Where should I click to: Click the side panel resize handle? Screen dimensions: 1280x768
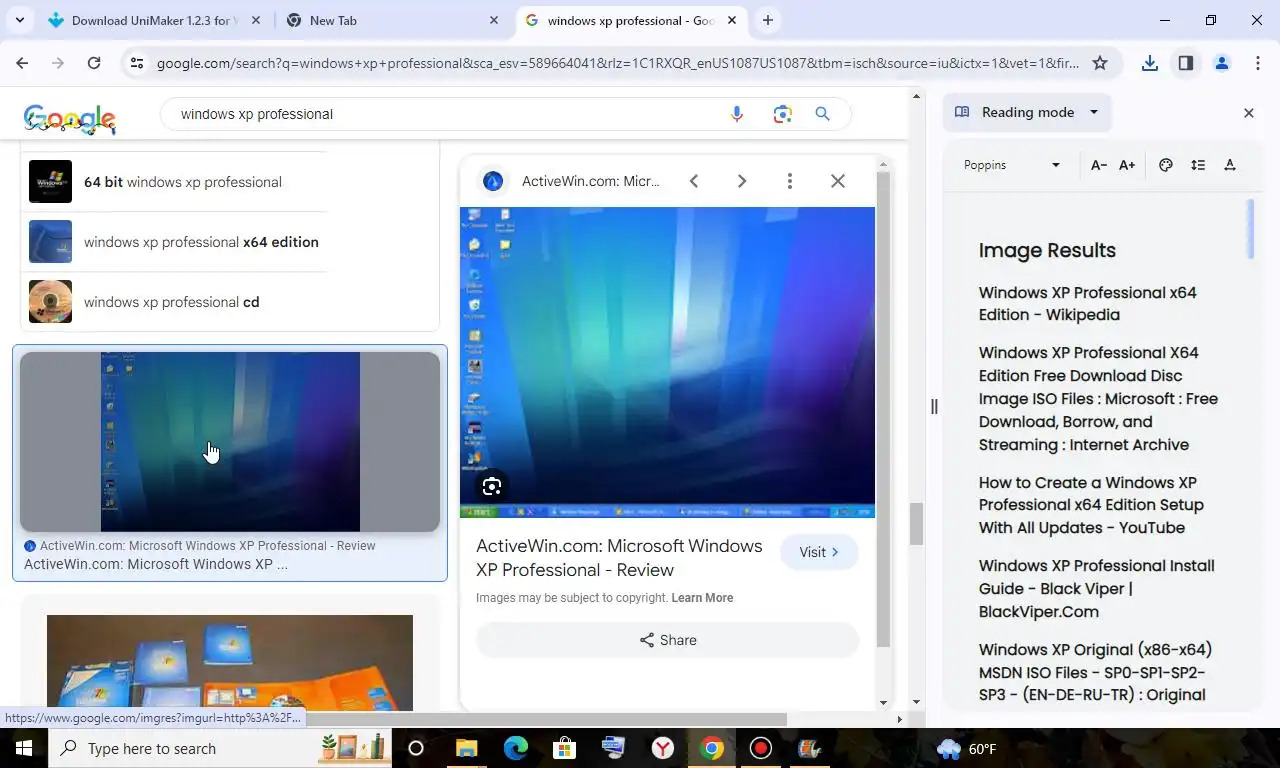(x=934, y=406)
